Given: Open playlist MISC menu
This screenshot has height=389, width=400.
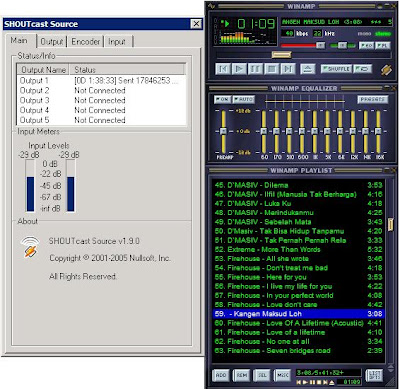Looking at the screenshot, I should (282, 375).
